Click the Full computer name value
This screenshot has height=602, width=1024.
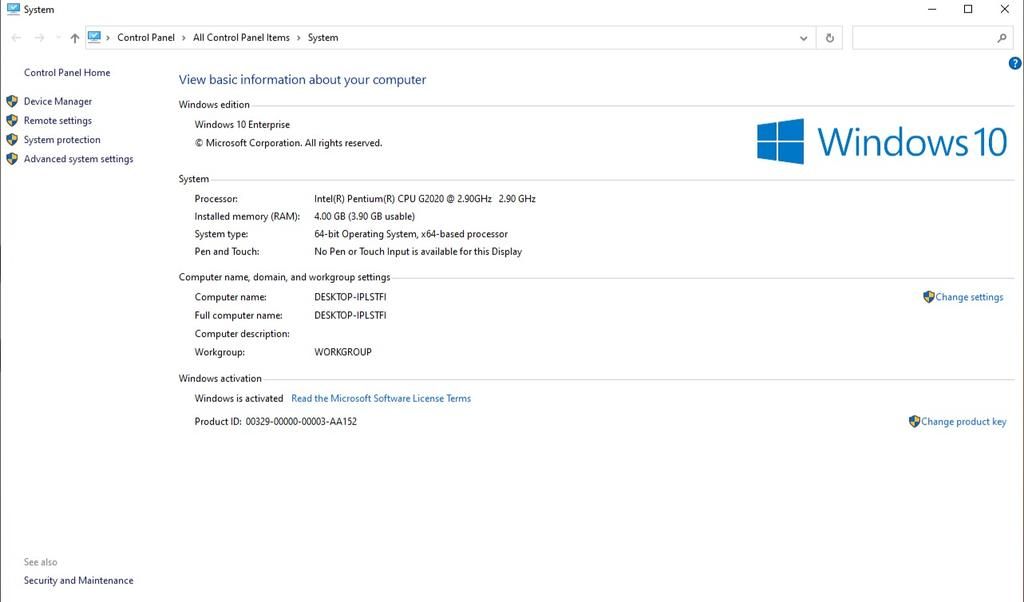click(350, 315)
